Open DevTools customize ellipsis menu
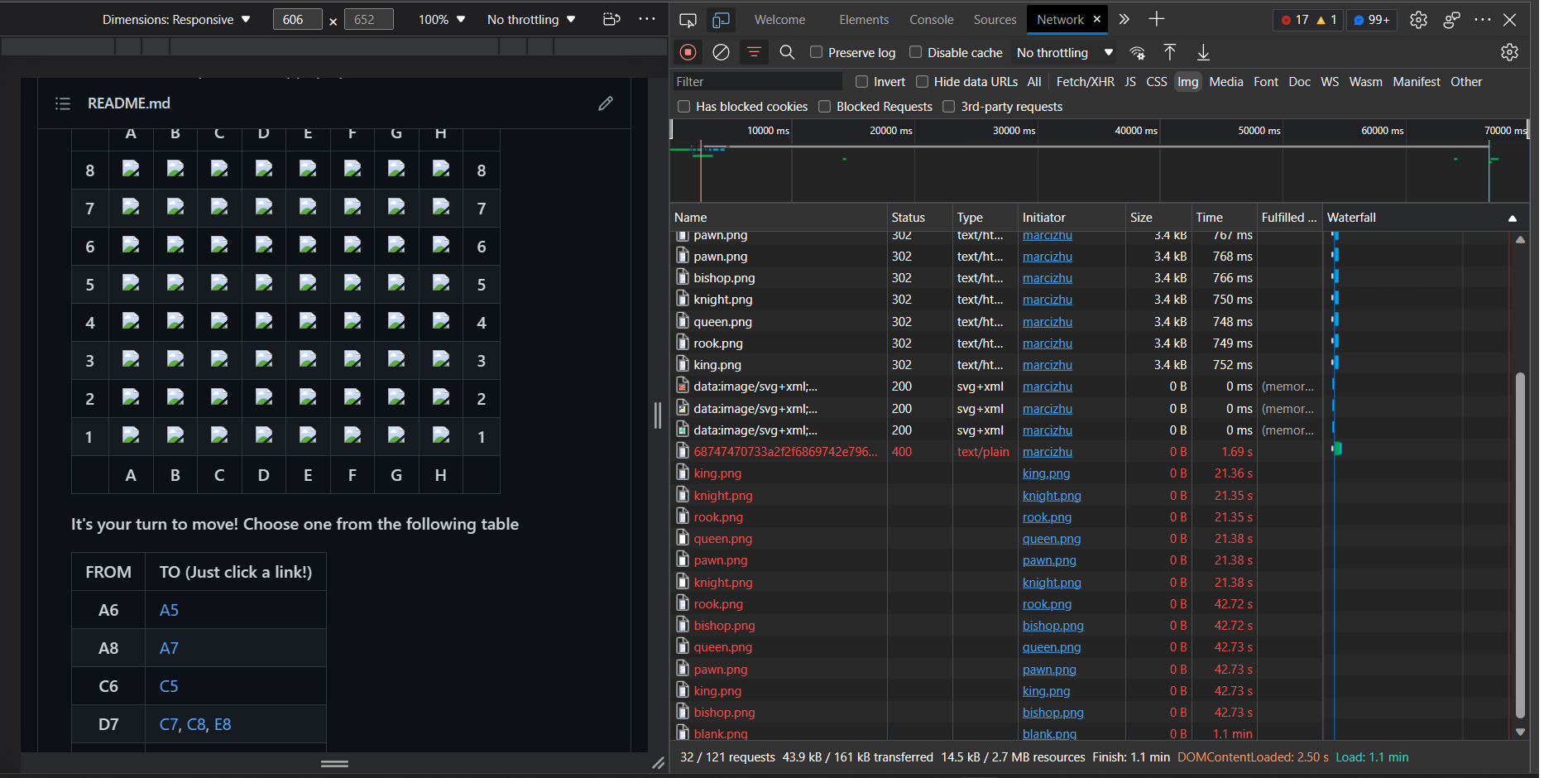 click(x=1483, y=20)
